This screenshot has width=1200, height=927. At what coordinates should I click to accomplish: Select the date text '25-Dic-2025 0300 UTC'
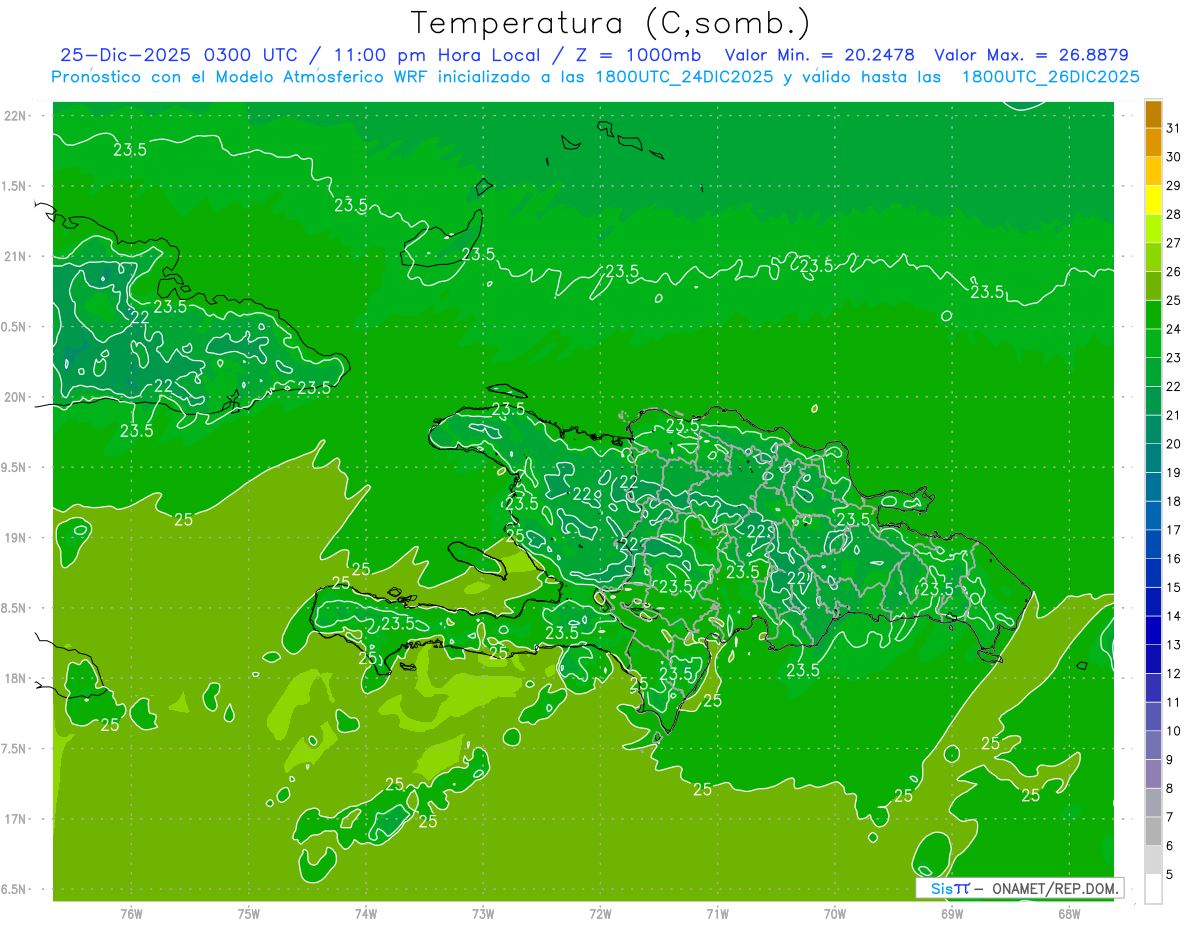tap(178, 55)
